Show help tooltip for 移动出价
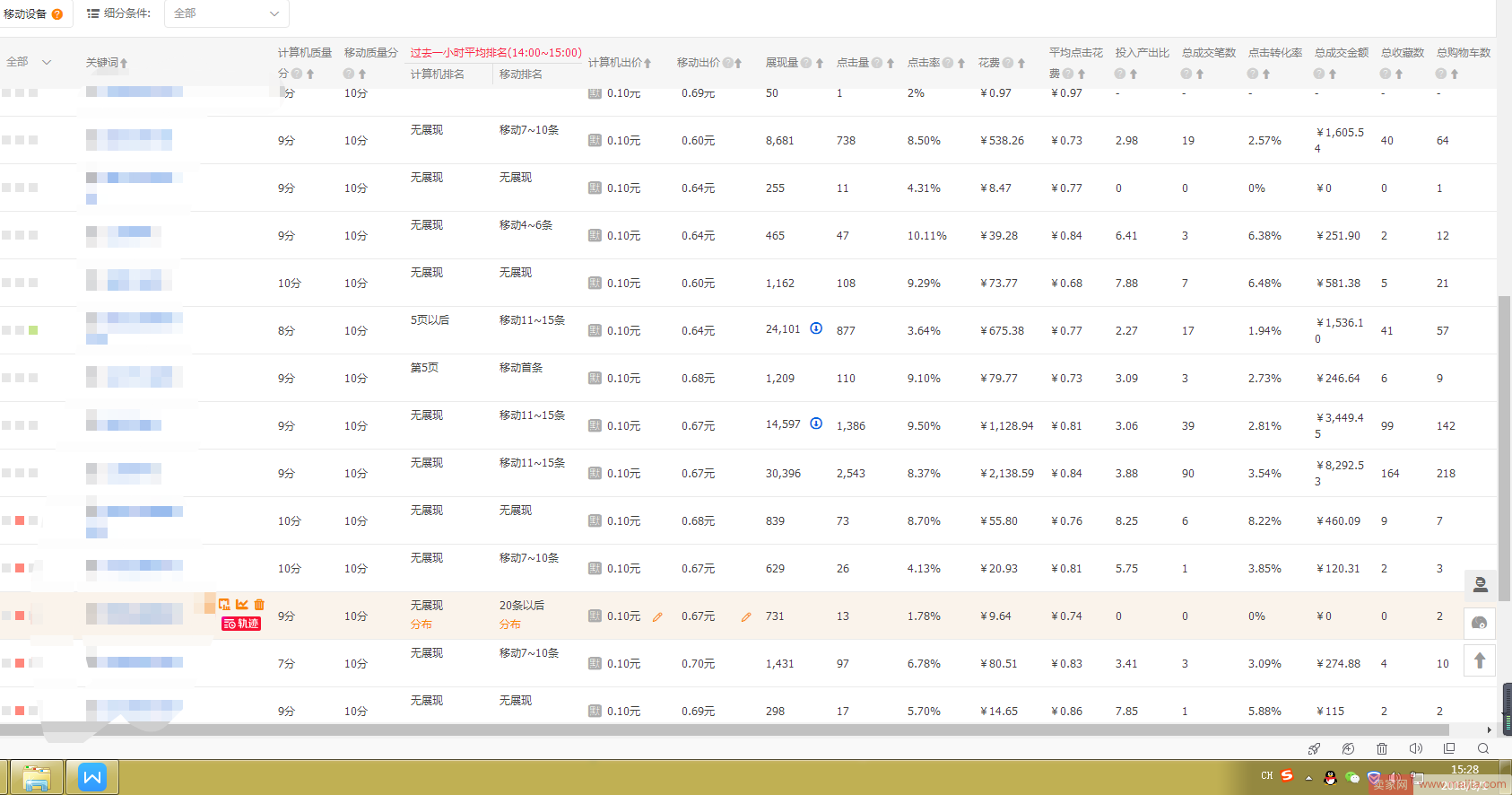1512x795 pixels. point(728,63)
